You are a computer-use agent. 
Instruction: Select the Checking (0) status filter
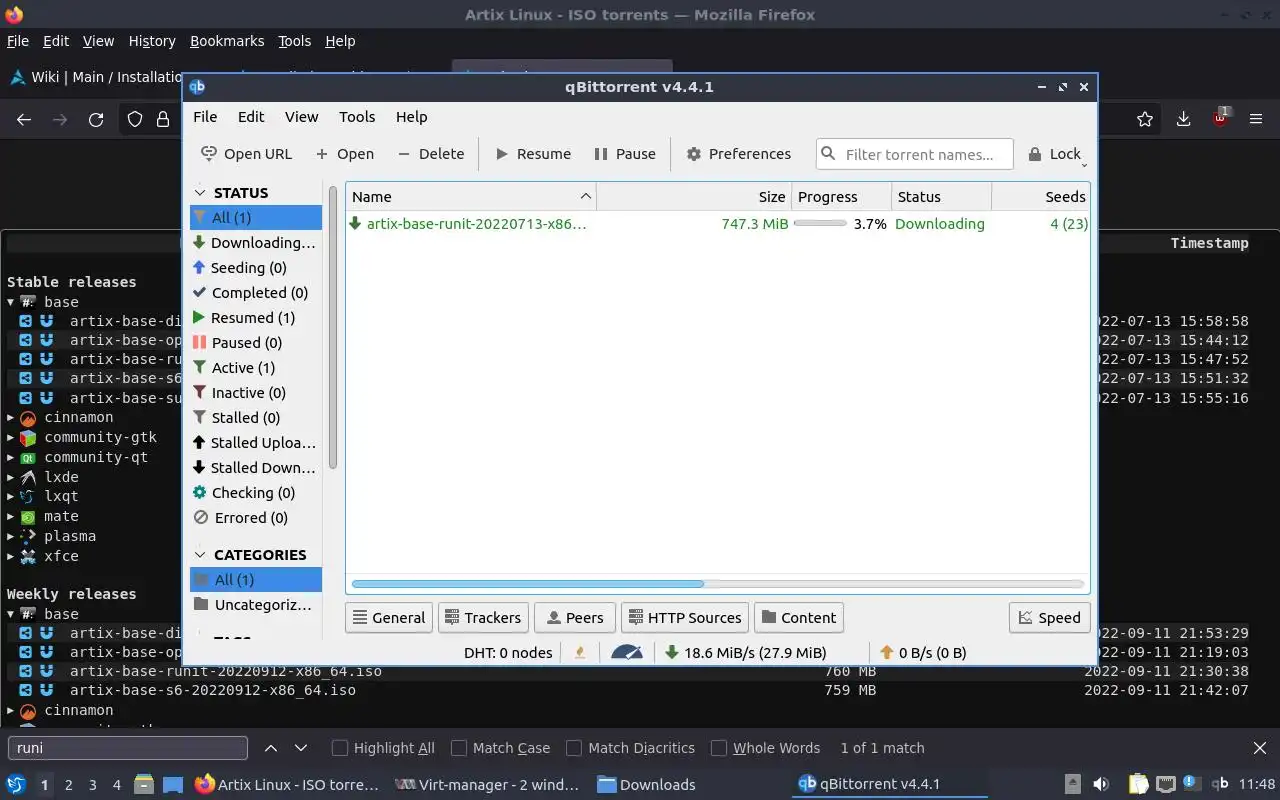click(256, 493)
